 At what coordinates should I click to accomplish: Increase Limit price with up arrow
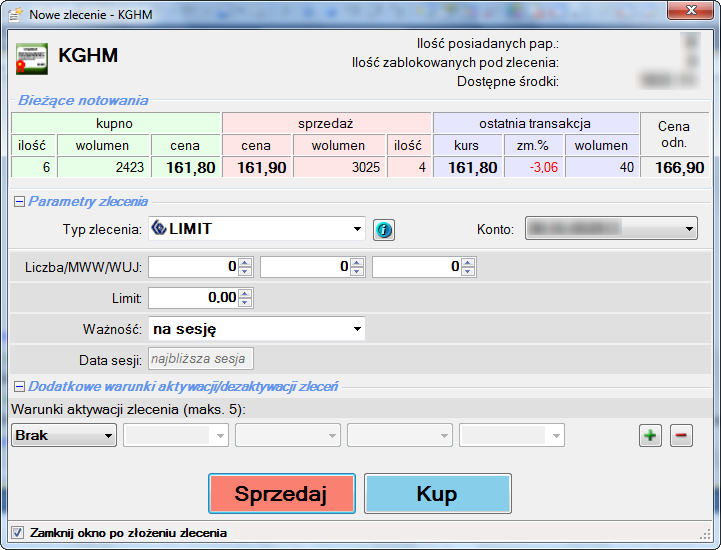point(245,293)
